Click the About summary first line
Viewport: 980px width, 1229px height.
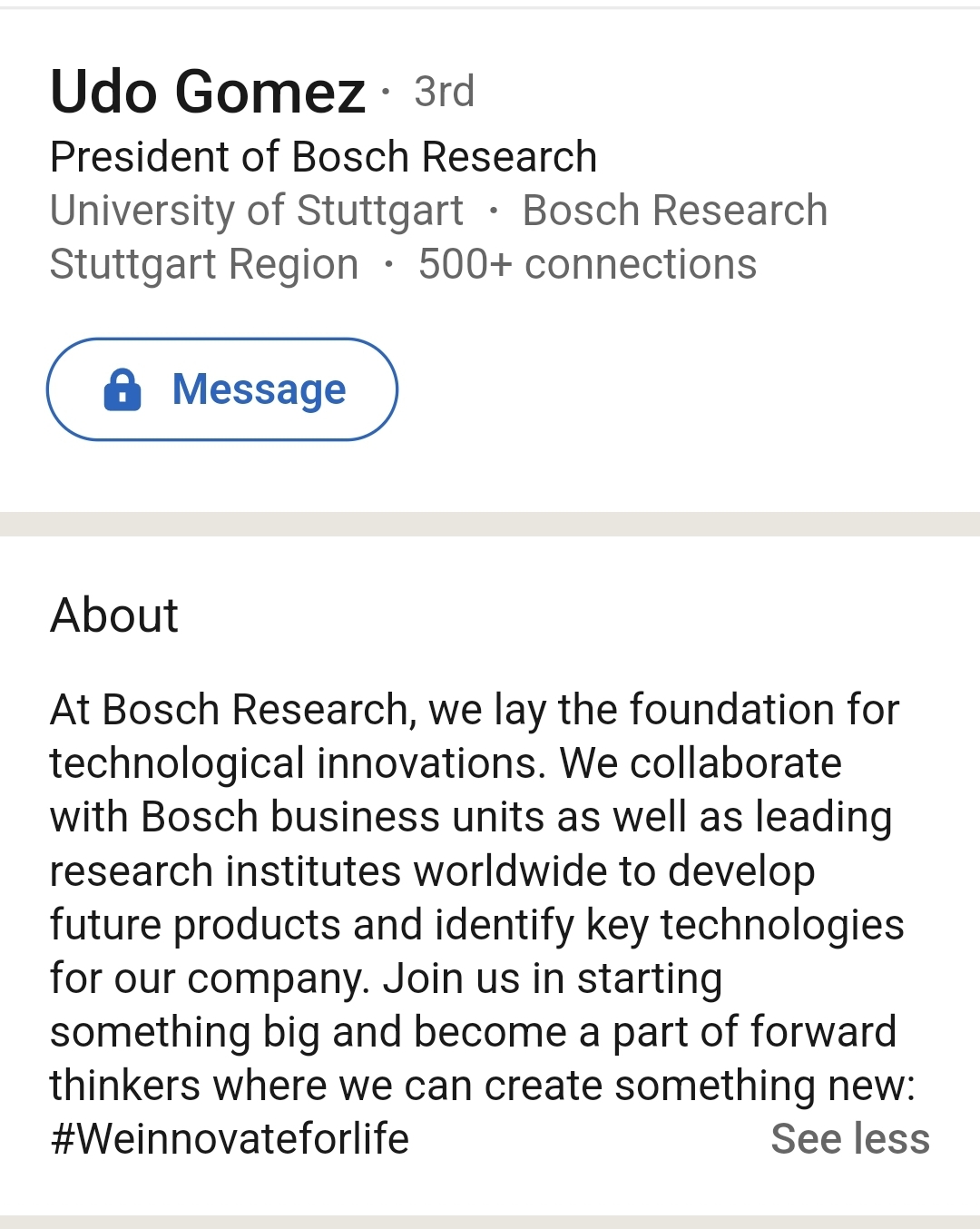474,709
